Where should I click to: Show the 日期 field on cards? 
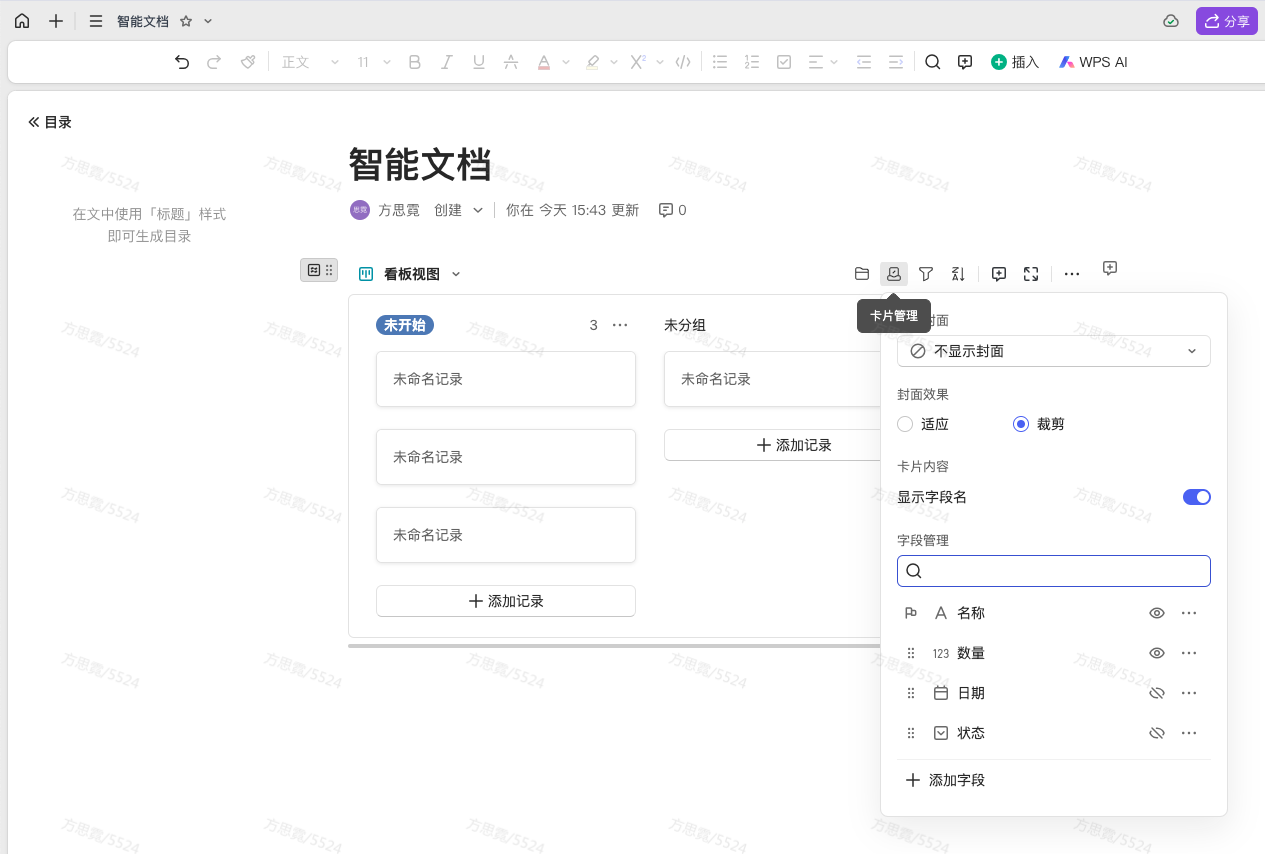1157,693
